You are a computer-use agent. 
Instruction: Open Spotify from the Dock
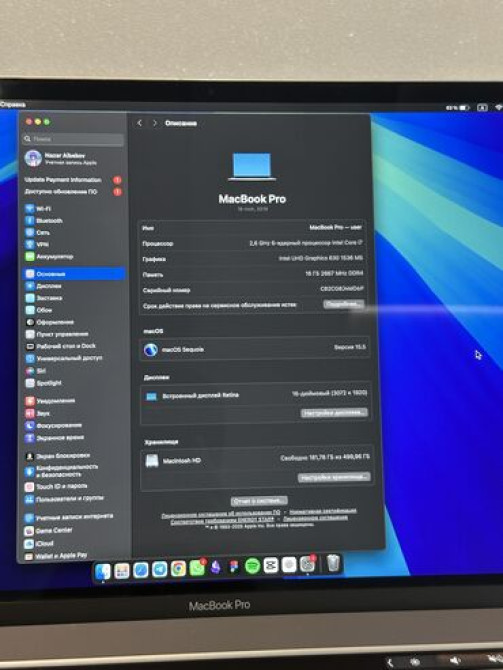coord(253,566)
